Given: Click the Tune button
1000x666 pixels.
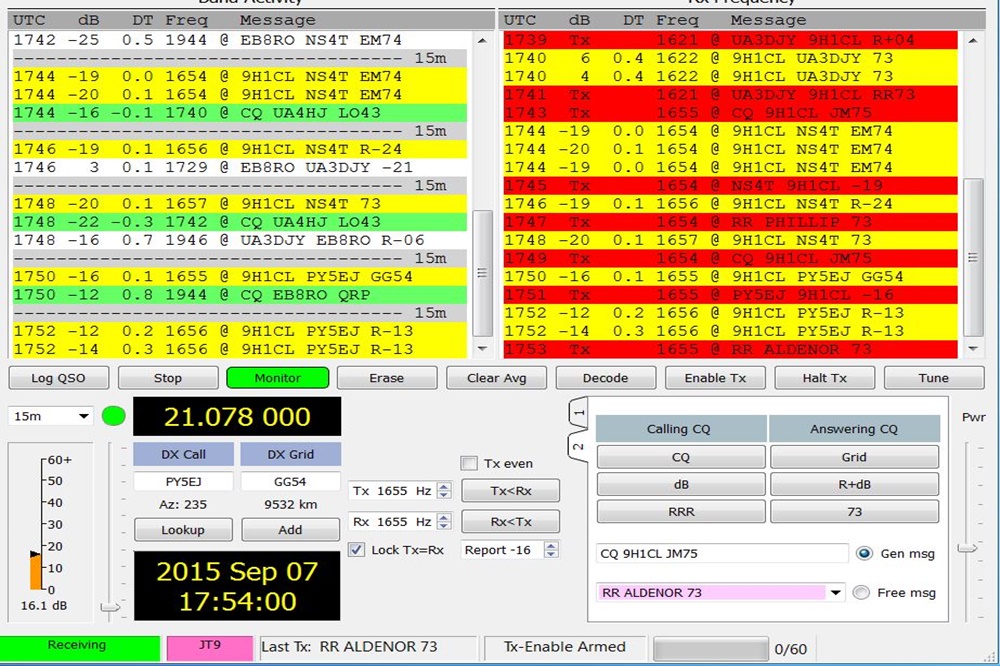Looking at the screenshot, I should click(x=933, y=378).
